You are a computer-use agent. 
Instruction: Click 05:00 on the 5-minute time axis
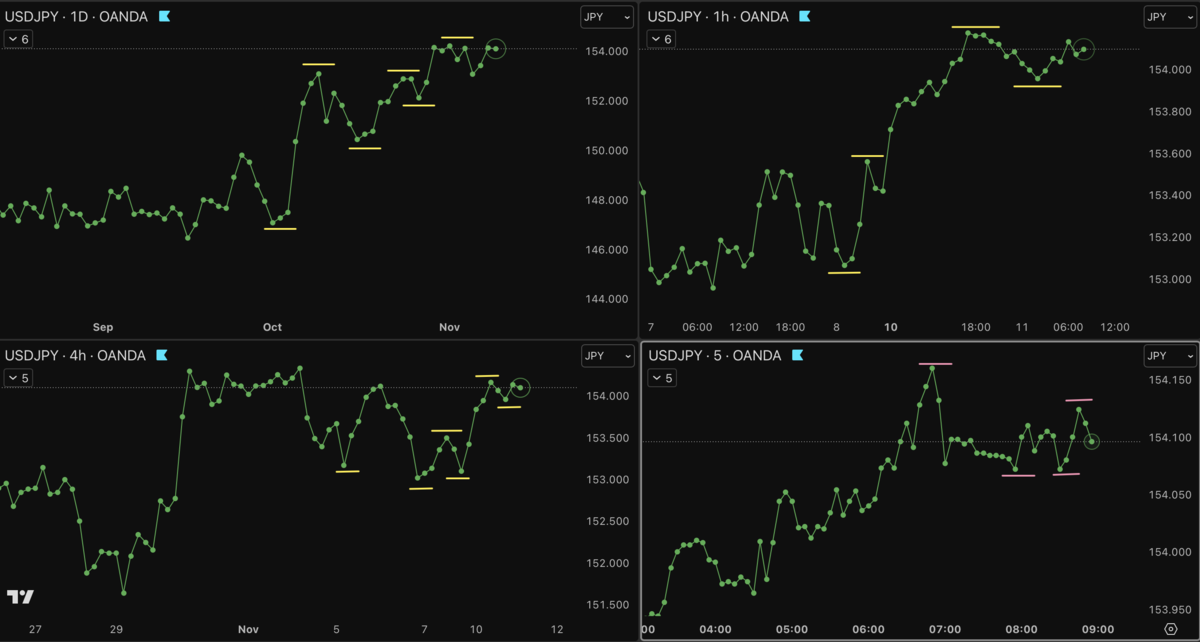(792, 629)
